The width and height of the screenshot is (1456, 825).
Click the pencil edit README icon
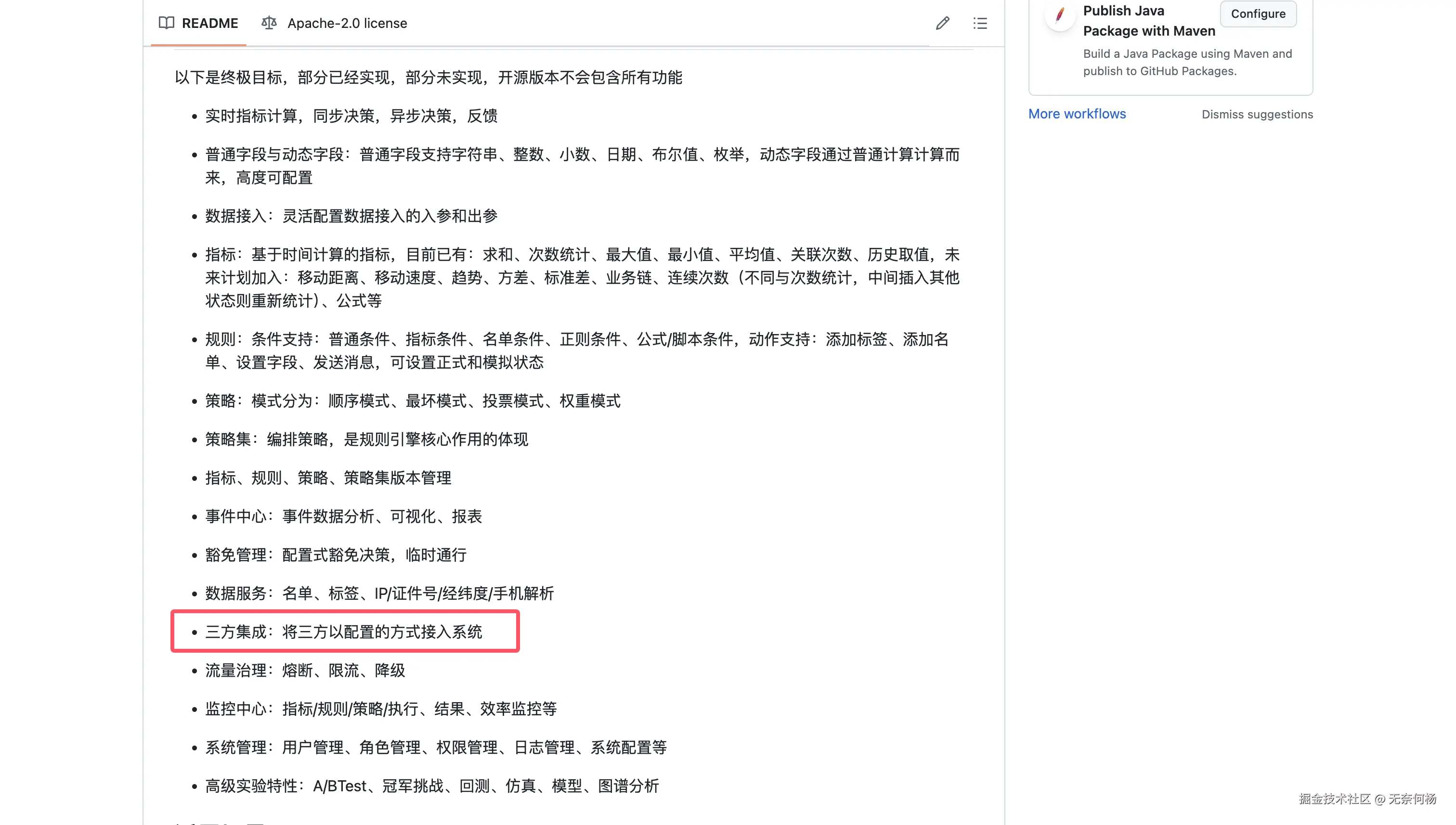(x=942, y=23)
